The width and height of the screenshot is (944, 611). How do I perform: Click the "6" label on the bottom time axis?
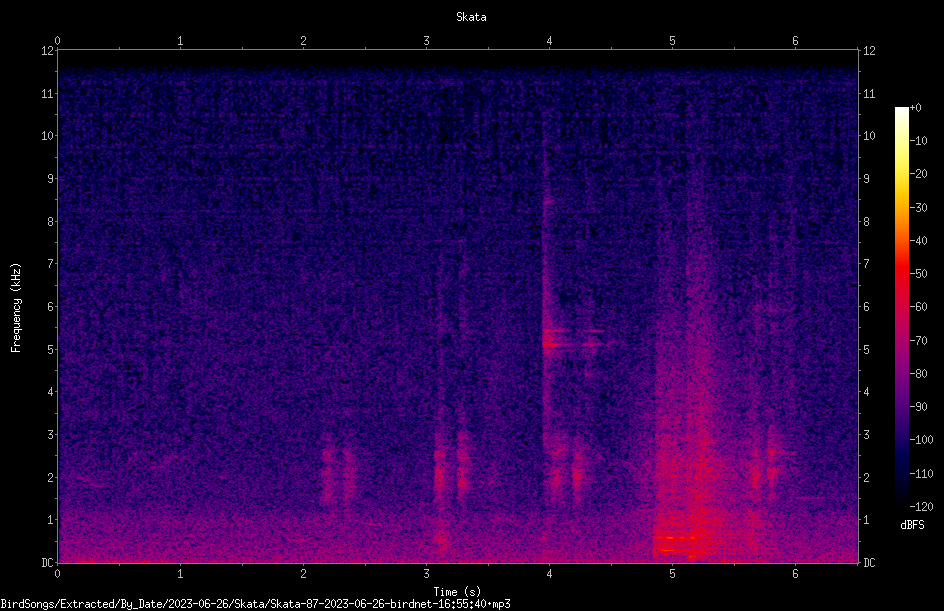pos(795,574)
